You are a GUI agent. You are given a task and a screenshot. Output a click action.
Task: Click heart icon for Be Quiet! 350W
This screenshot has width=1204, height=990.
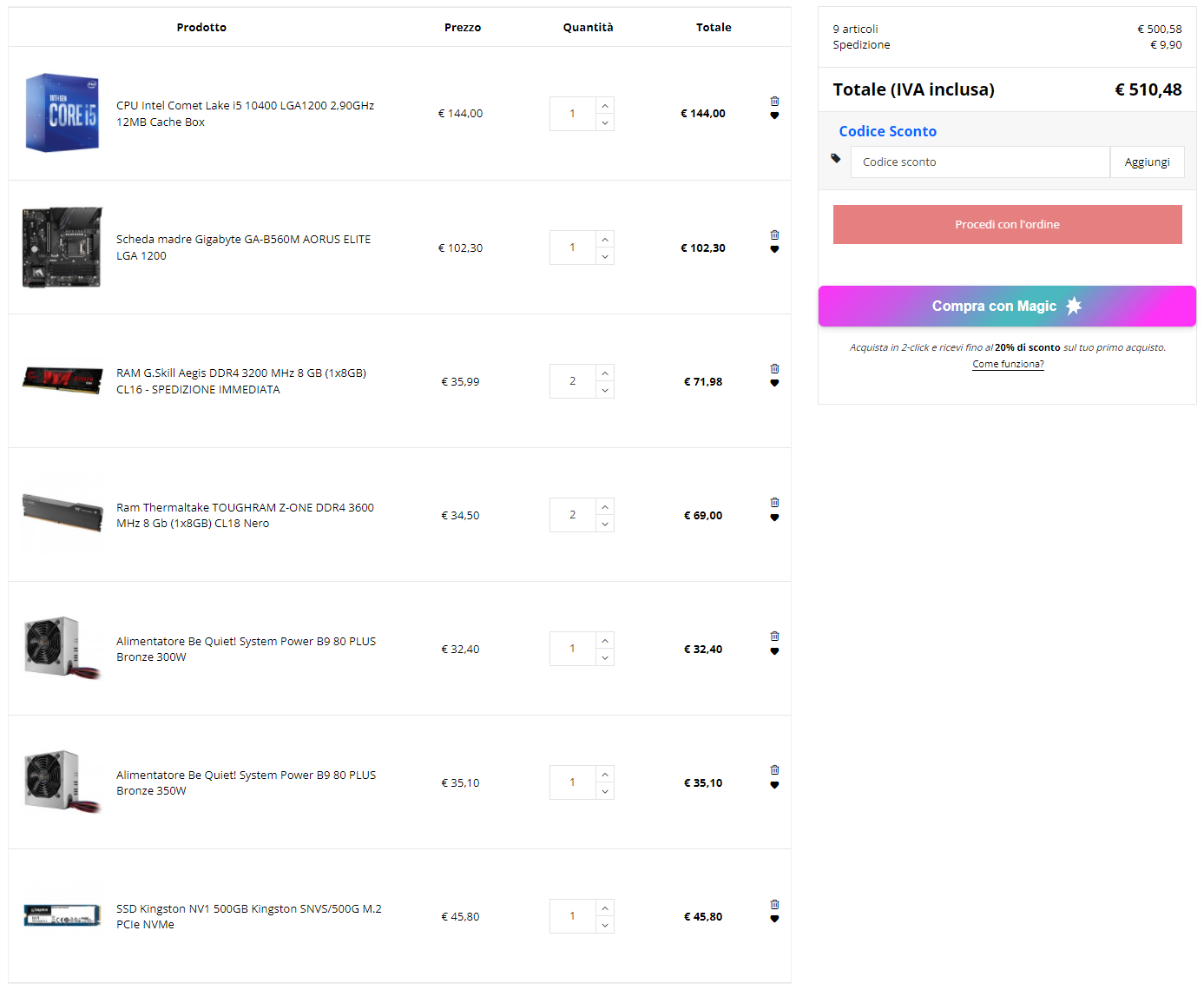(x=774, y=785)
